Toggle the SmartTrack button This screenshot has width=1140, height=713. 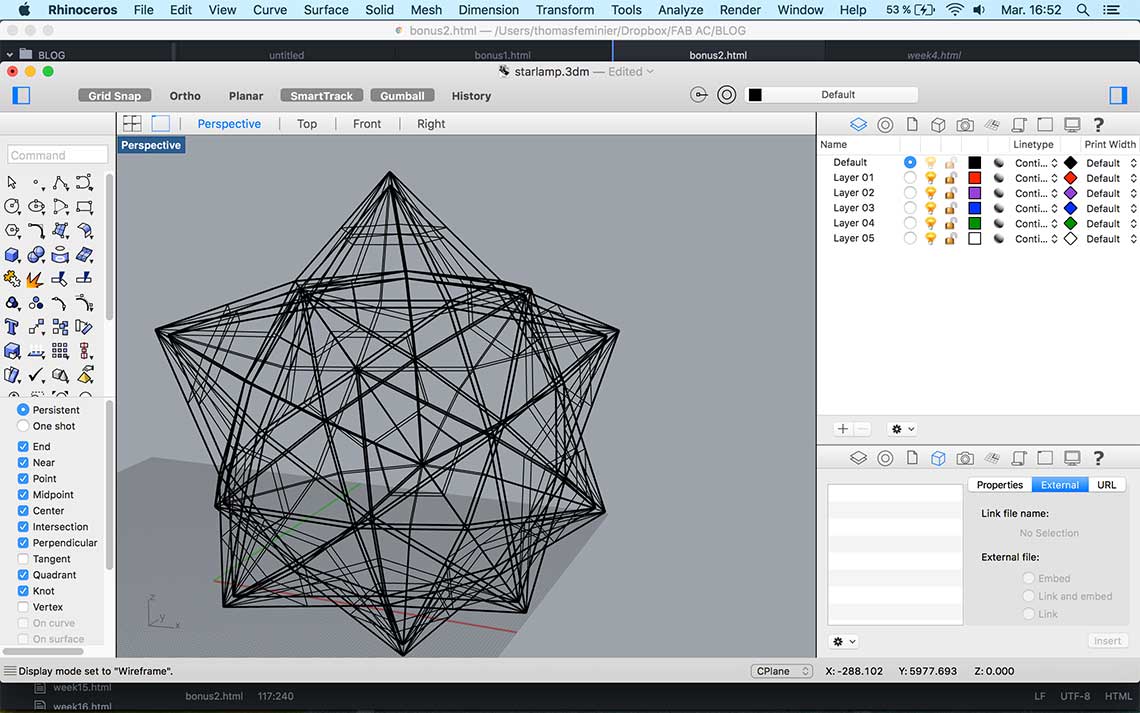coord(321,95)
